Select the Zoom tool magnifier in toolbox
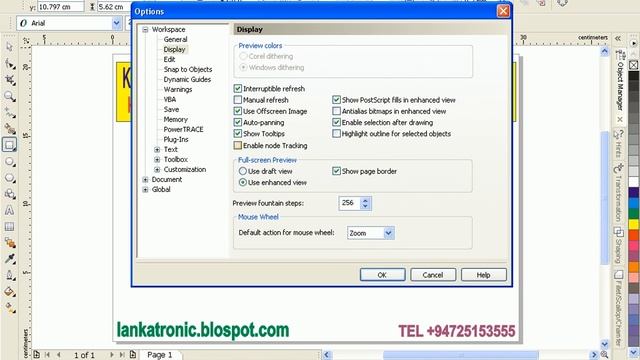640x360 pixels. tap(9, 96)
